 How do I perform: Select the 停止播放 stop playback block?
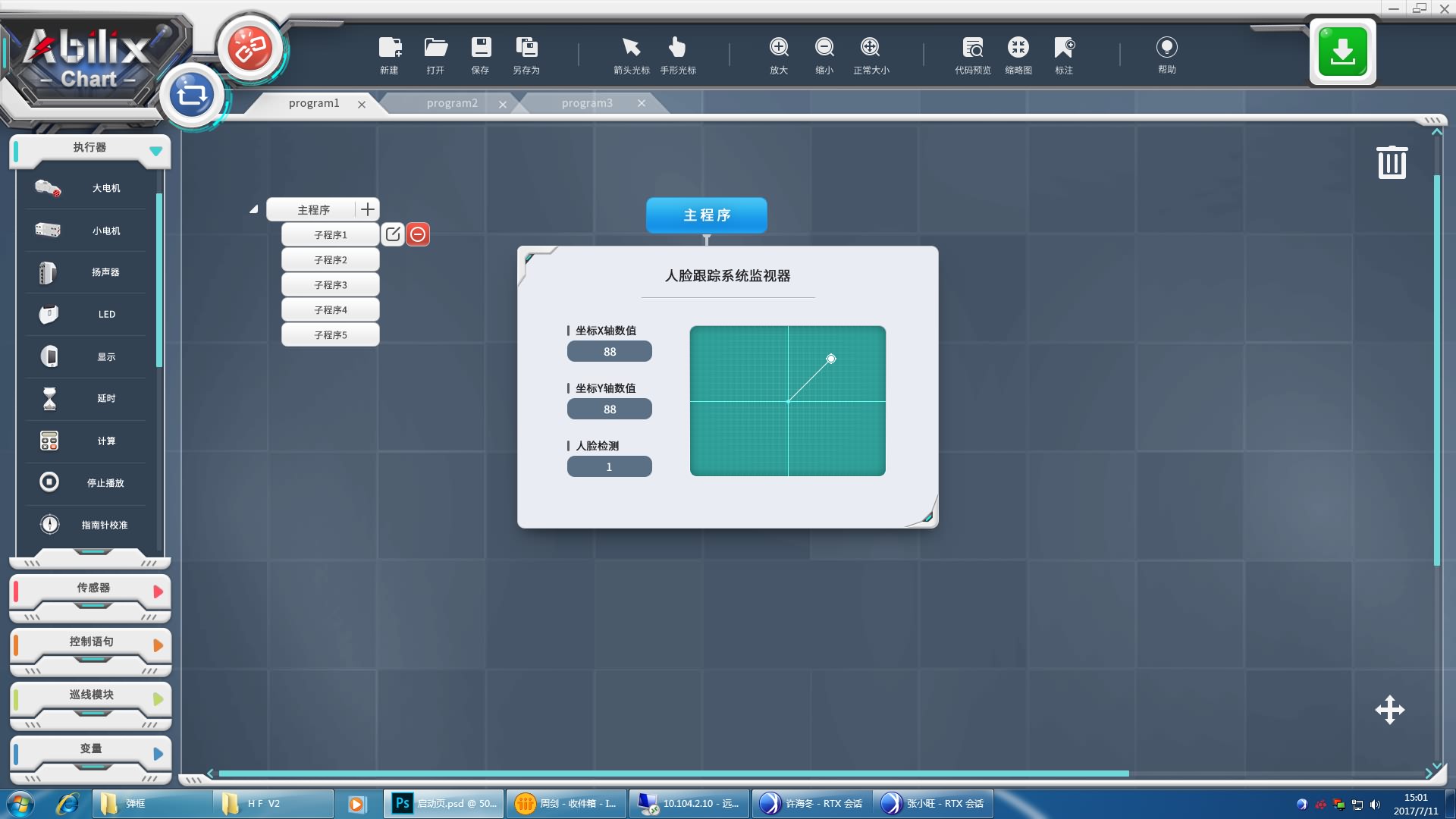coord(85,482)
